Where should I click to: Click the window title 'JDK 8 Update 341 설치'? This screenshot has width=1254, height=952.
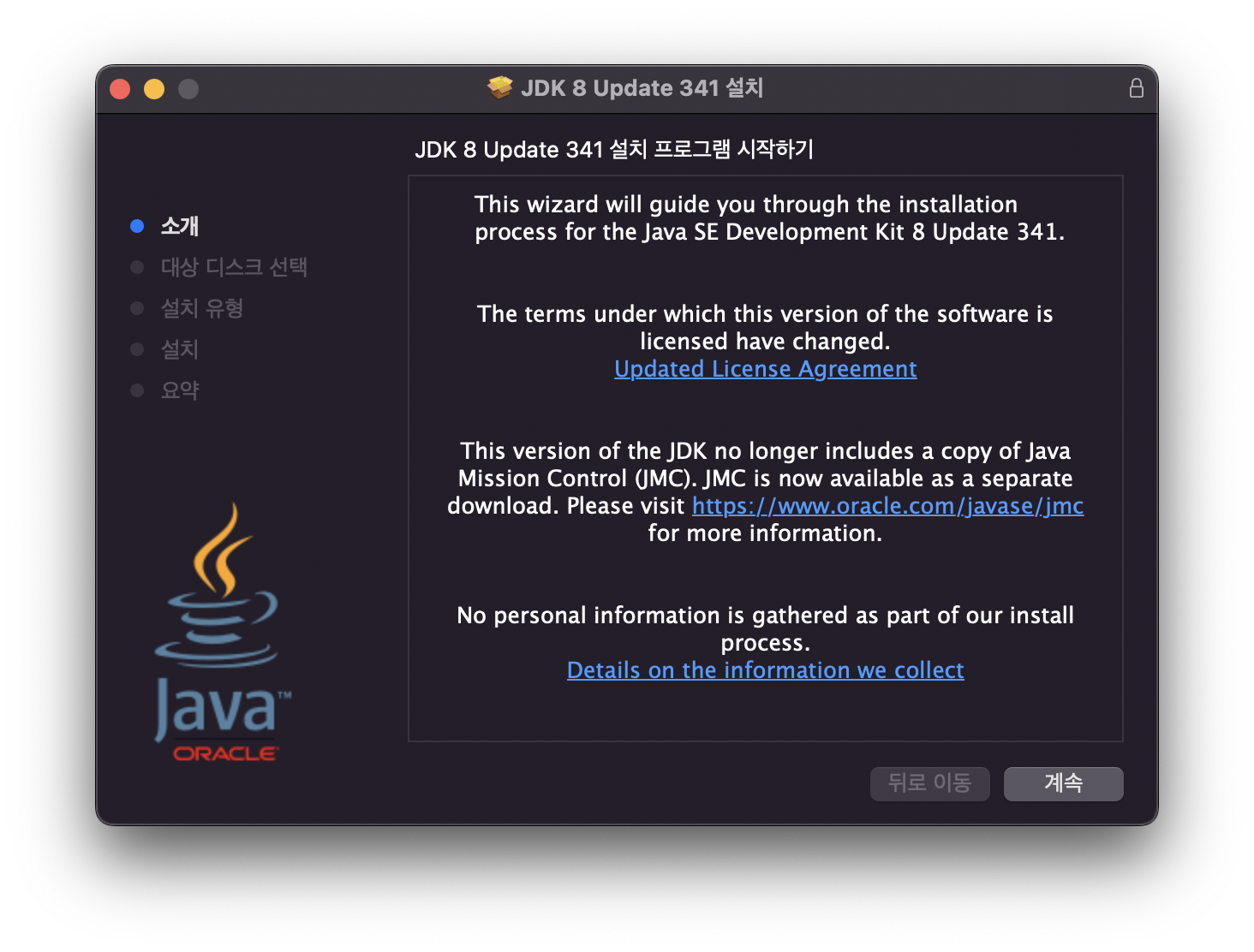pos(642,88)
